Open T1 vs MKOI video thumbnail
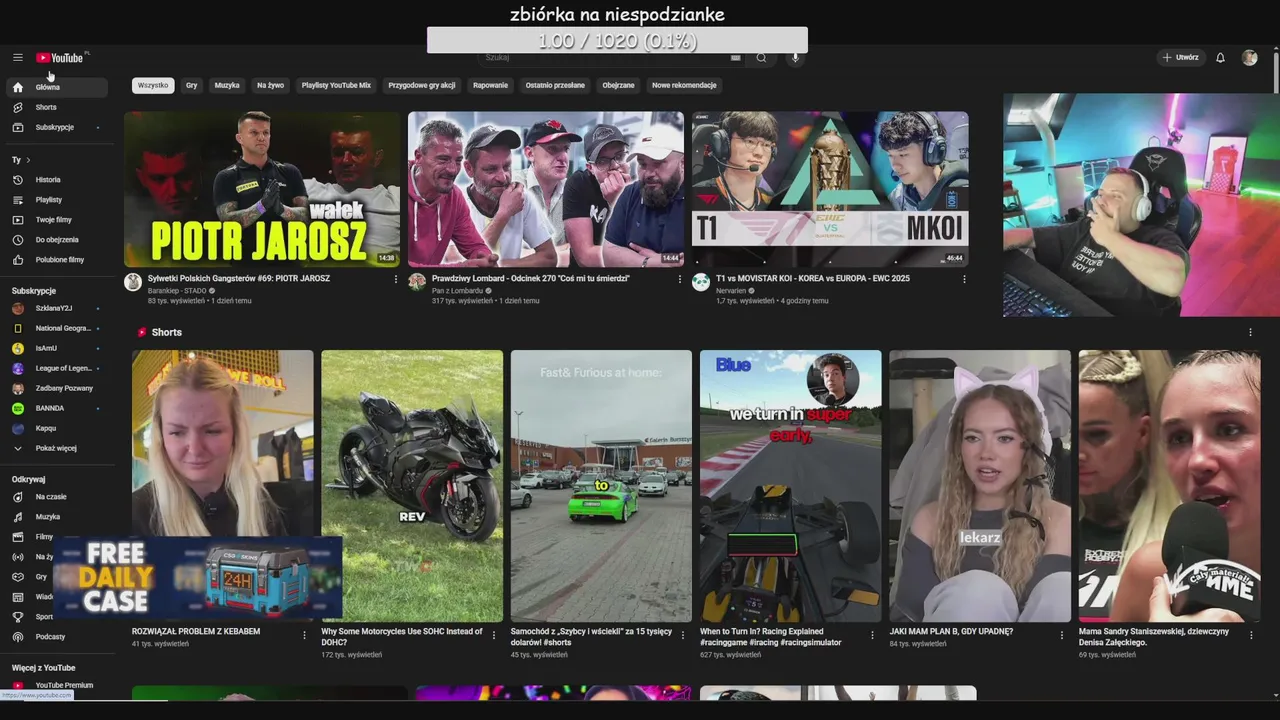Screen dimensions: 1280x720 (830, 189)
